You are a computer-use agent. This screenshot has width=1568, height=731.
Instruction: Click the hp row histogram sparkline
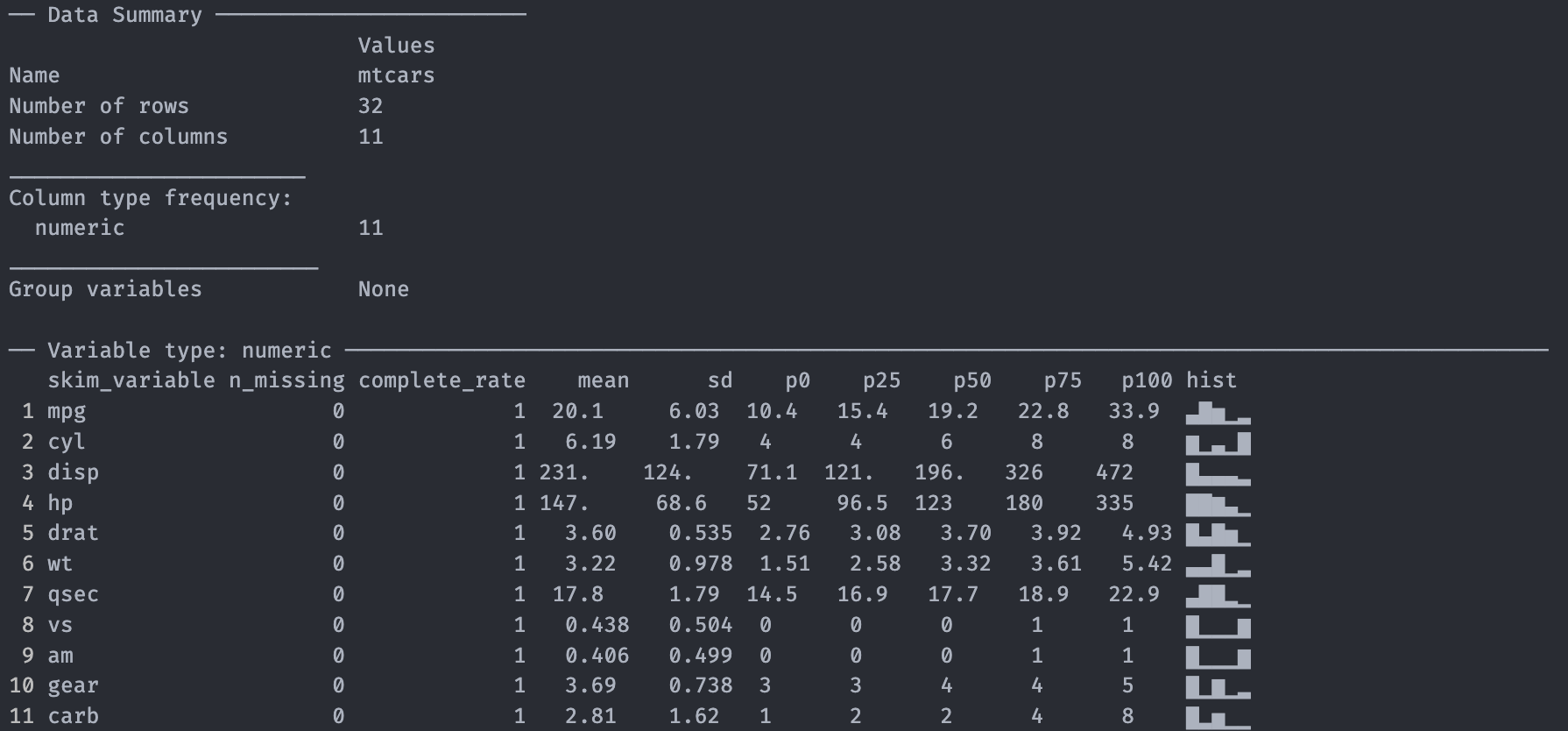[x=1218, y=505]
